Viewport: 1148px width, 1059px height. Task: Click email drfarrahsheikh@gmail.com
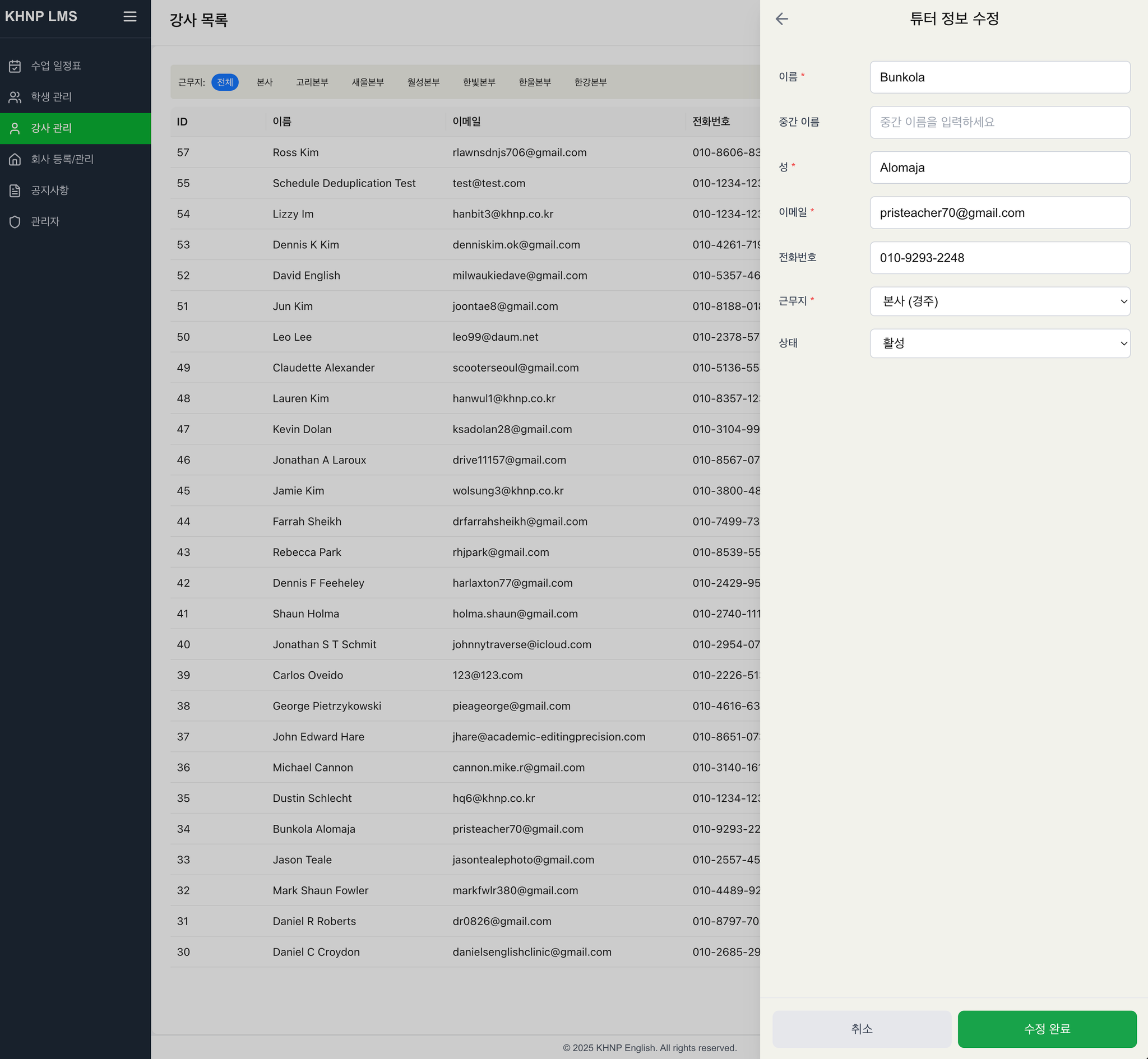click(x=520, y=522)
